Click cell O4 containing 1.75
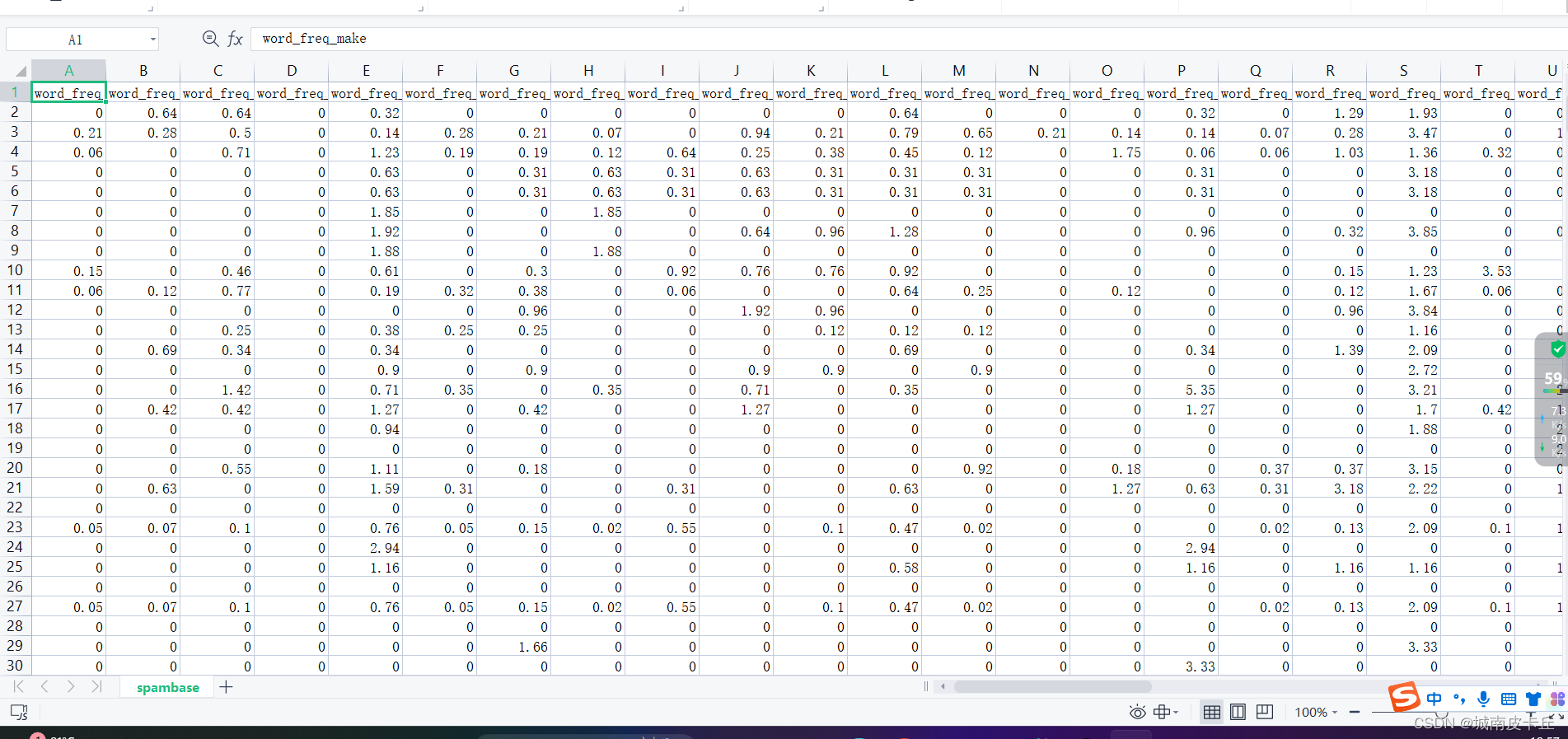 pos(1107,152)
